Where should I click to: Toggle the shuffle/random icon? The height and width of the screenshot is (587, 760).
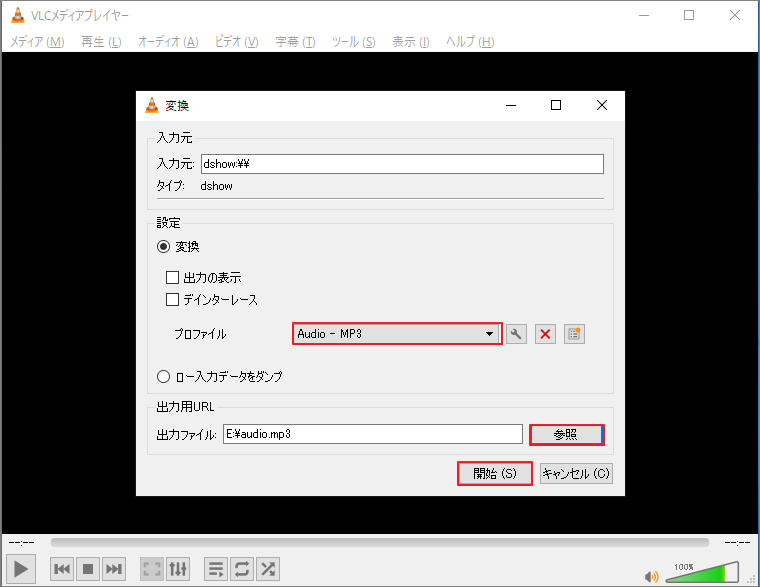268,569
